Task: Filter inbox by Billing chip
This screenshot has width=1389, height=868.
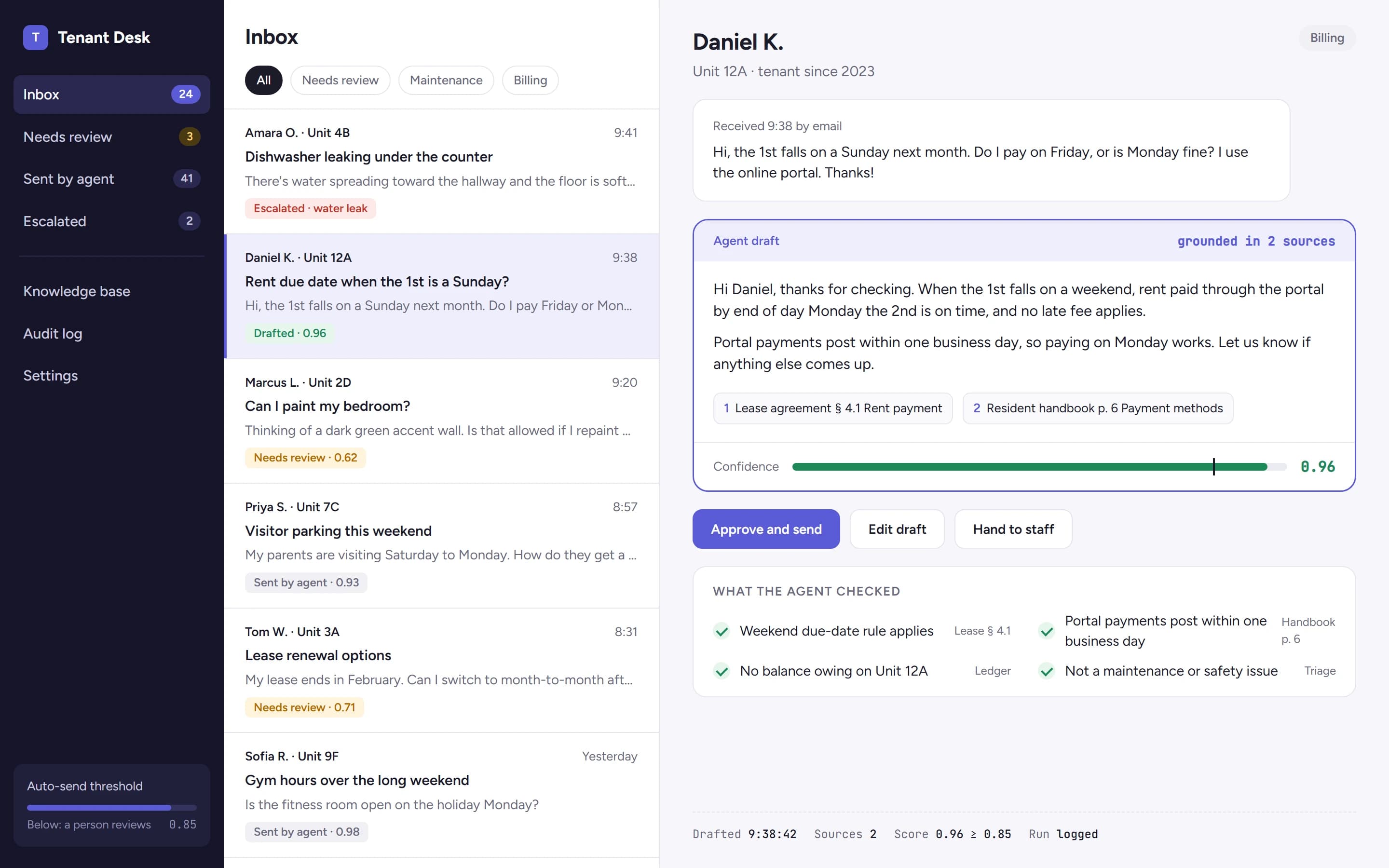Action: 531,80
